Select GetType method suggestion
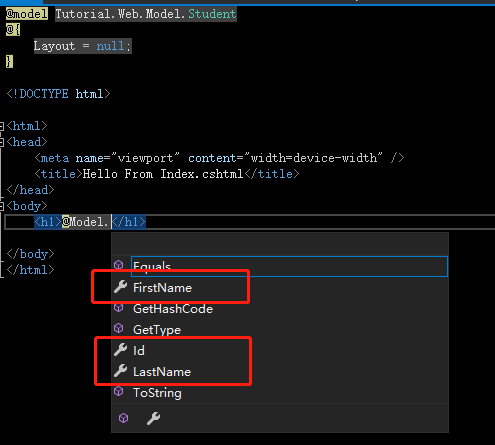Image resolution: width=495 pixels, height=445 pixels. (x=157, y=330)
